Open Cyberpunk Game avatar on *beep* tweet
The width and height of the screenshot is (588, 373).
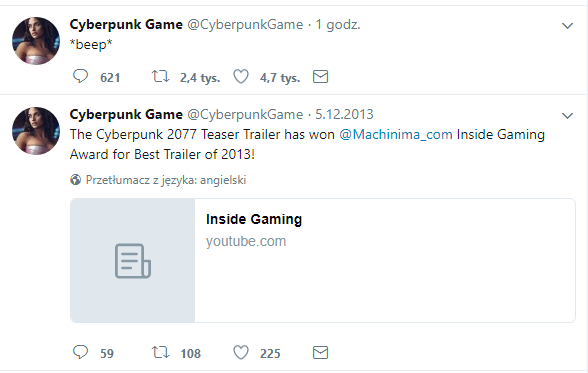(x=36, y=41)
